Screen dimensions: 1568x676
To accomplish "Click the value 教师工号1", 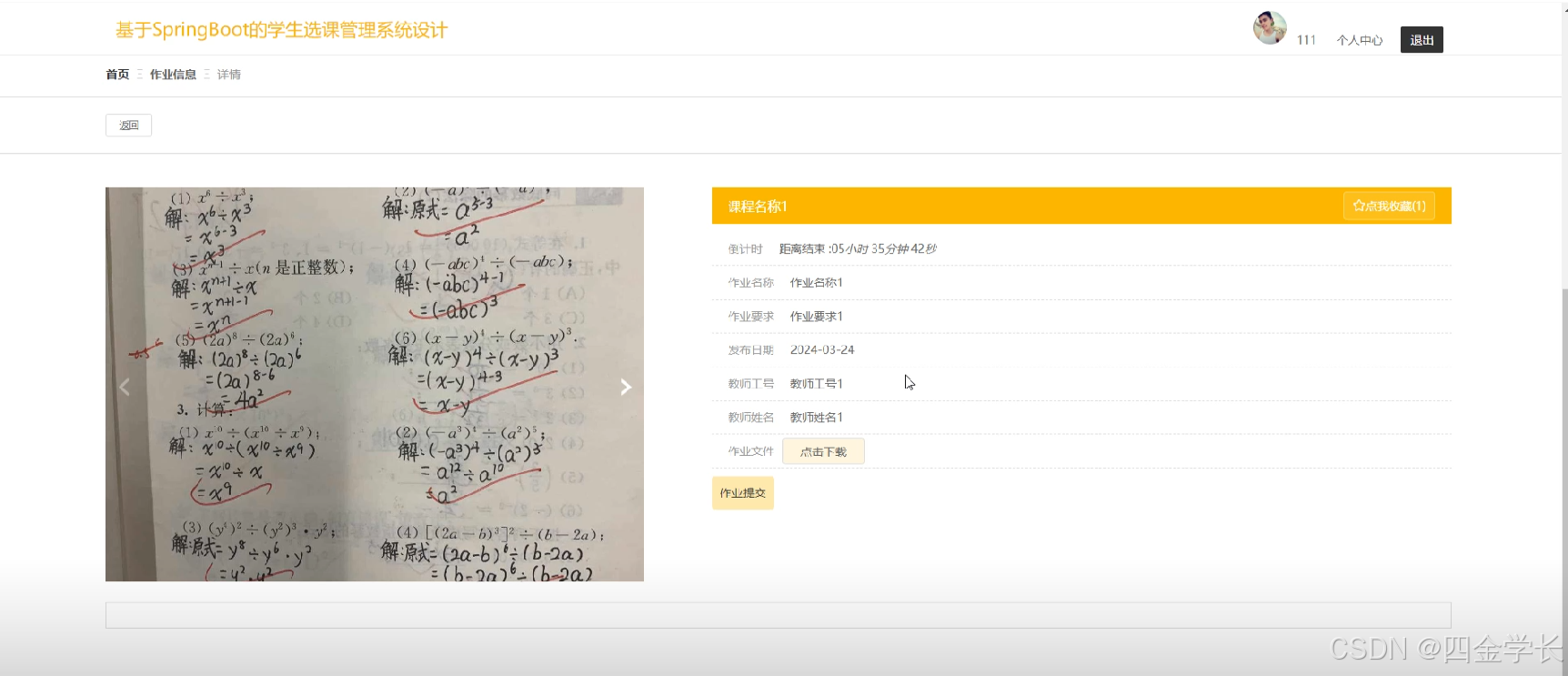I will 816,383.
